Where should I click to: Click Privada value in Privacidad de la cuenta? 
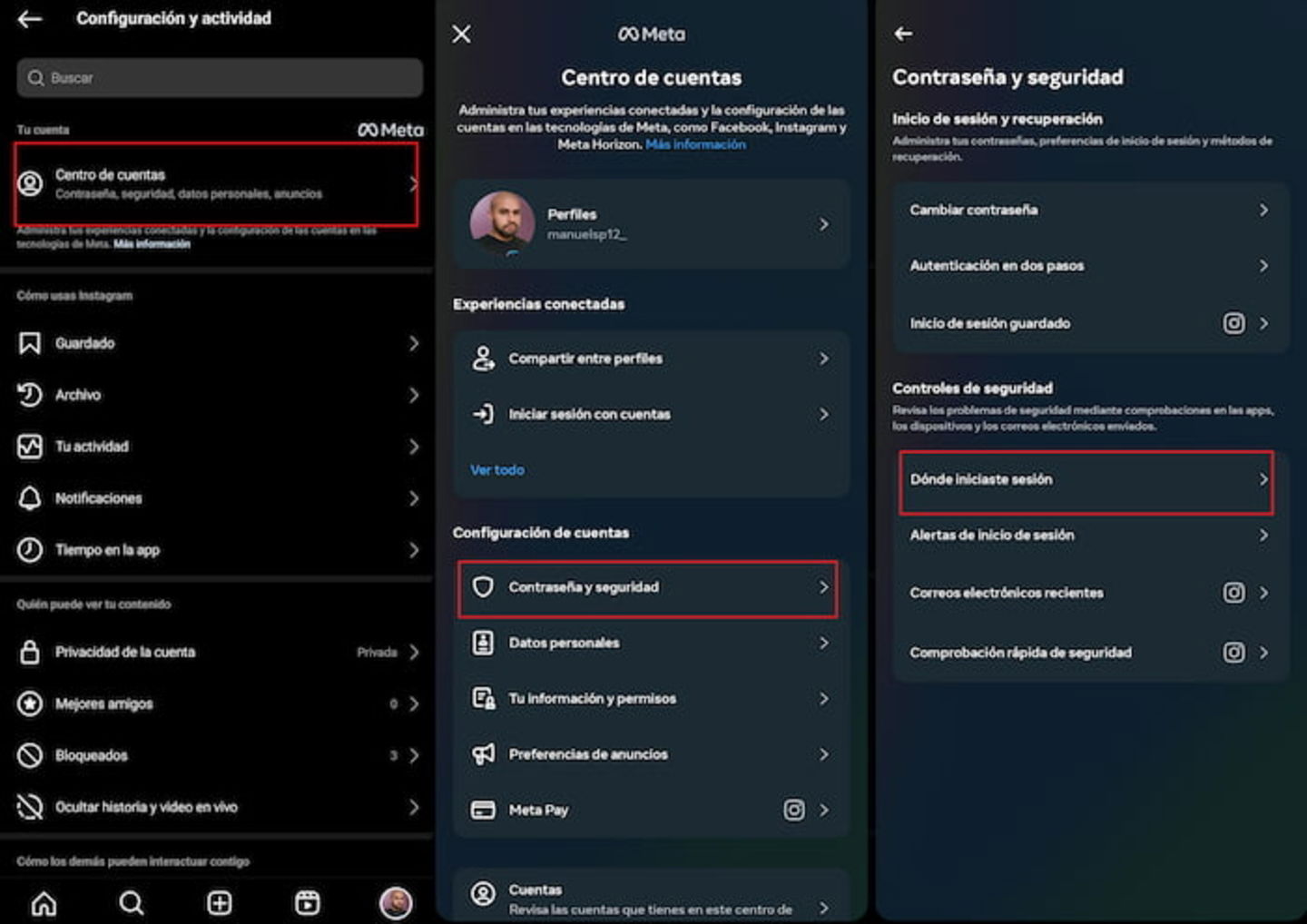[x=377, y=653]
